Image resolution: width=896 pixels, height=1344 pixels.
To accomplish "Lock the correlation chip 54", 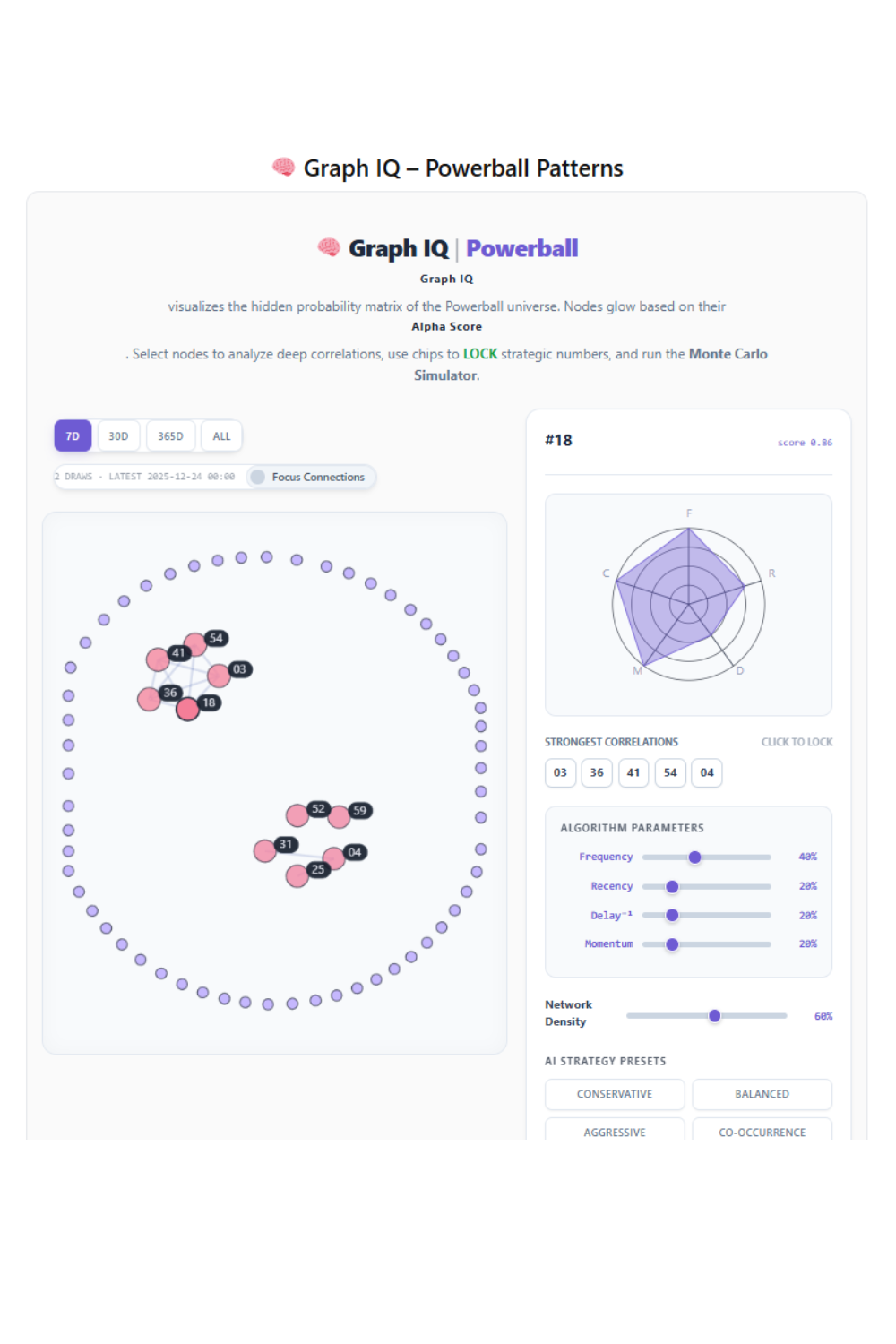I will pyautogui.click(x=670, y=772).
